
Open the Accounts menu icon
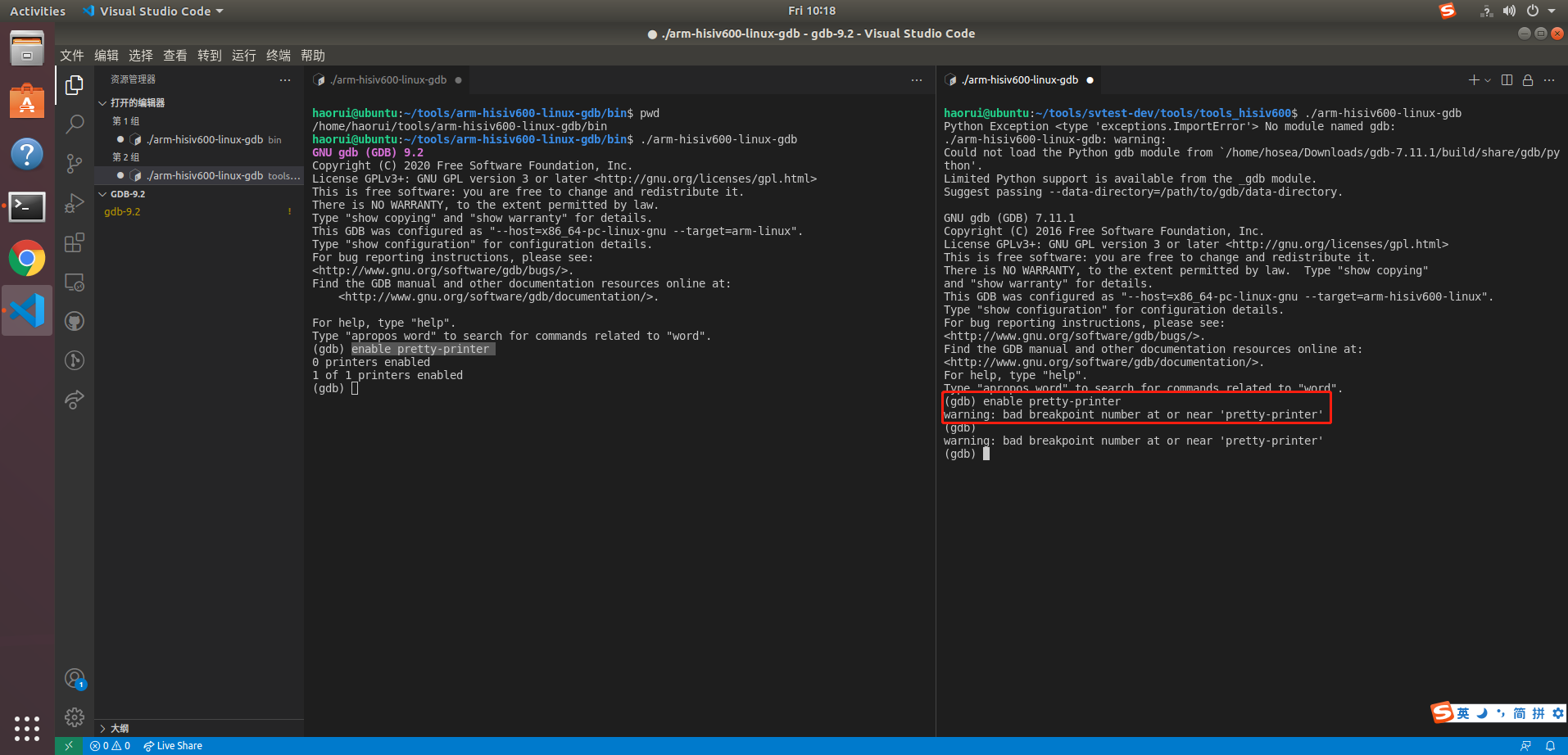click(x=75, y=679)
